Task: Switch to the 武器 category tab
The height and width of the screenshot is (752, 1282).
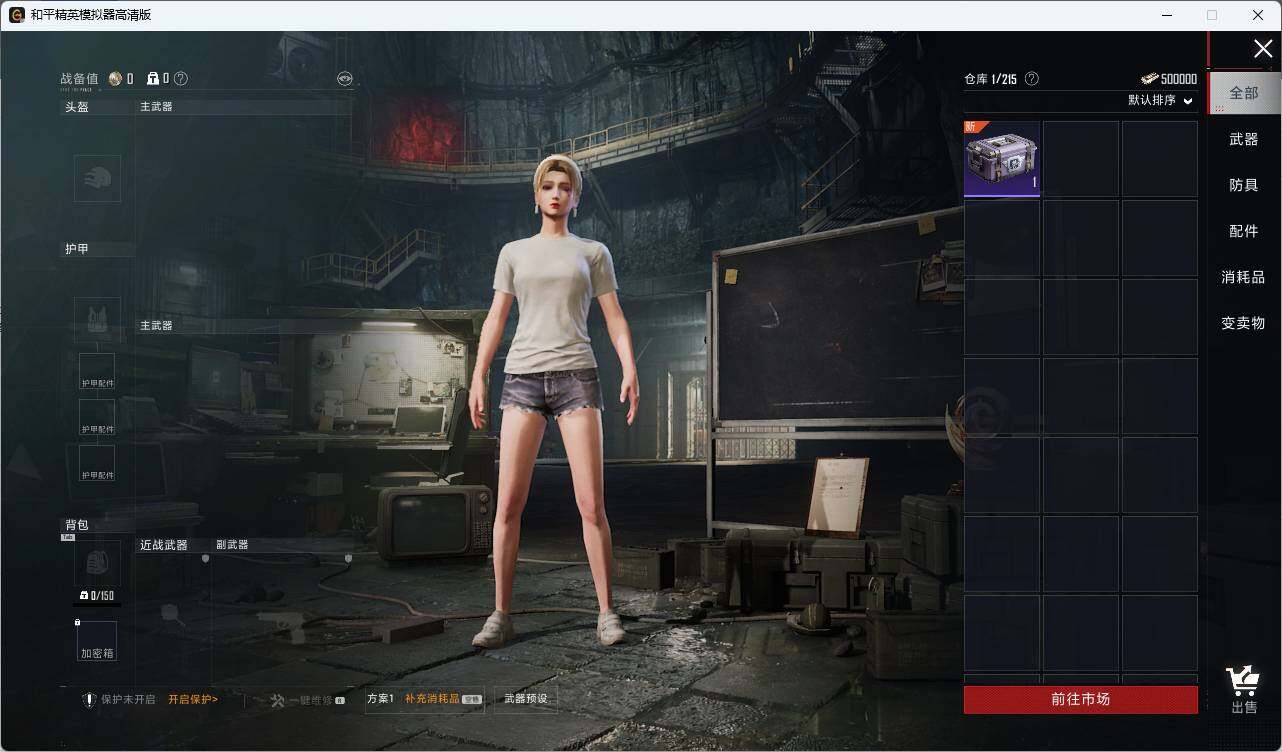Action: (1243, 140)
